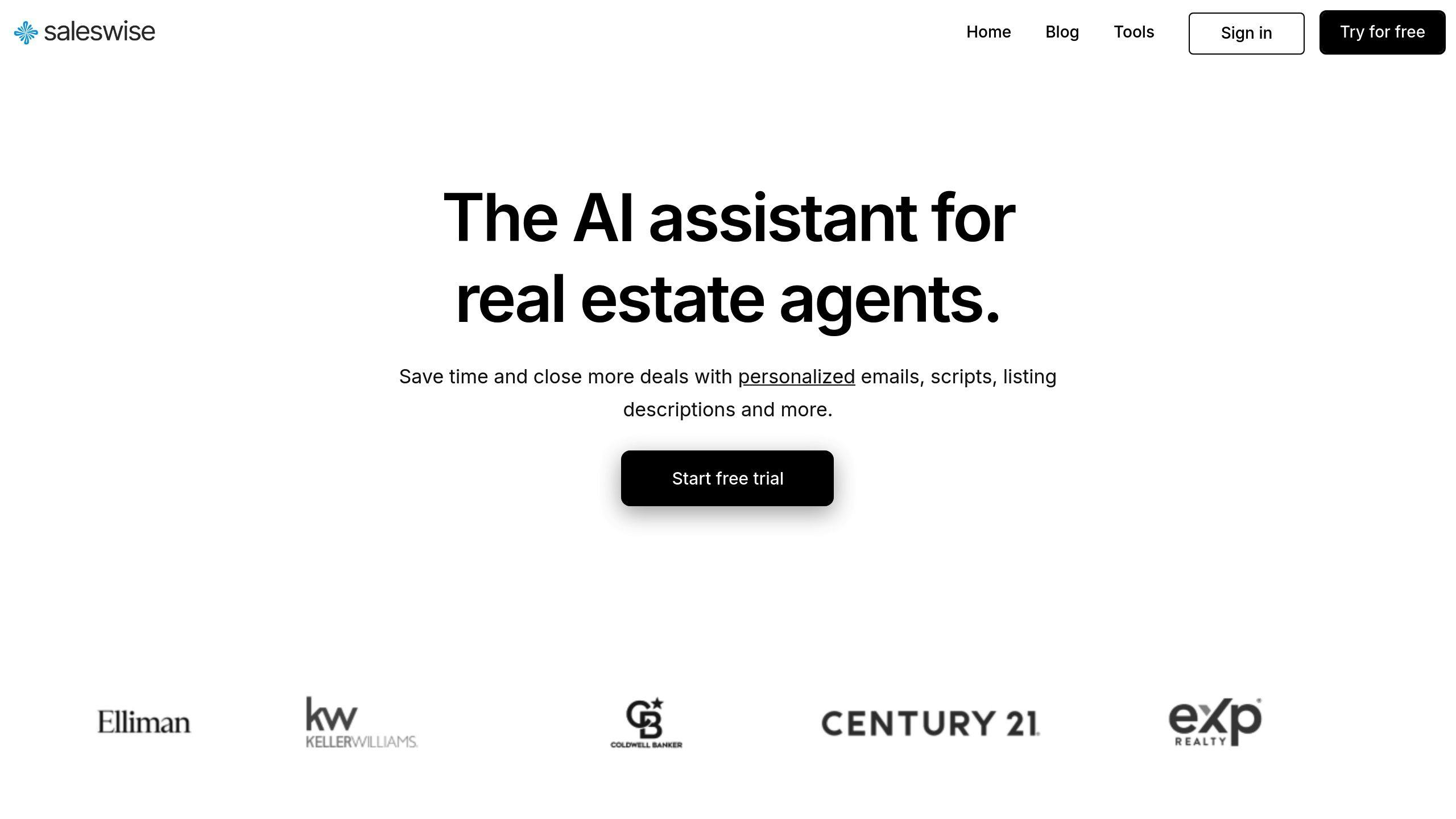Click the Sign in button icon
This screenshot has width=1456, height=819.
tap(1247, 32)
